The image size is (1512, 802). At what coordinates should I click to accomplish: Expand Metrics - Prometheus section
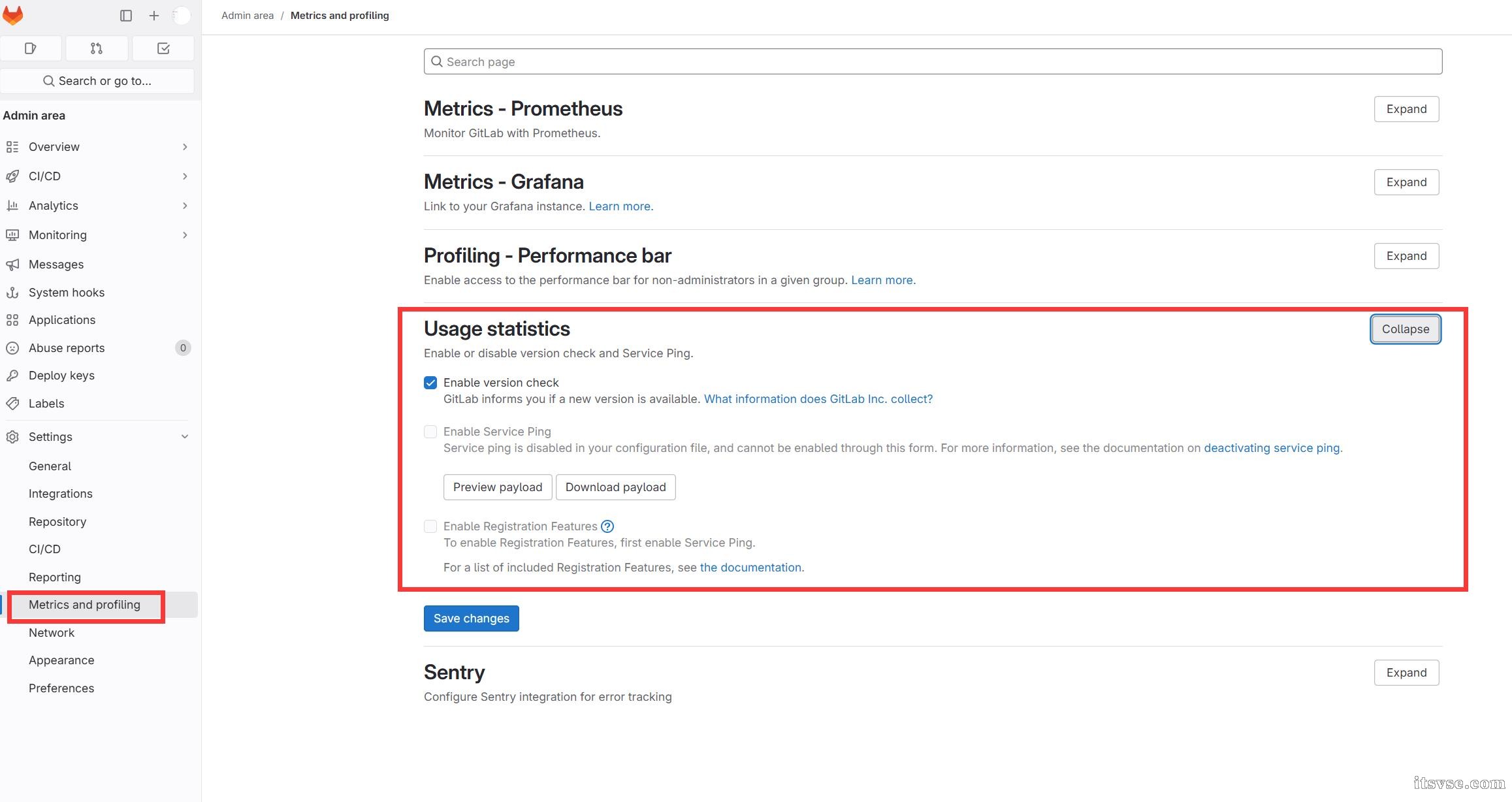coord(1406,109)
